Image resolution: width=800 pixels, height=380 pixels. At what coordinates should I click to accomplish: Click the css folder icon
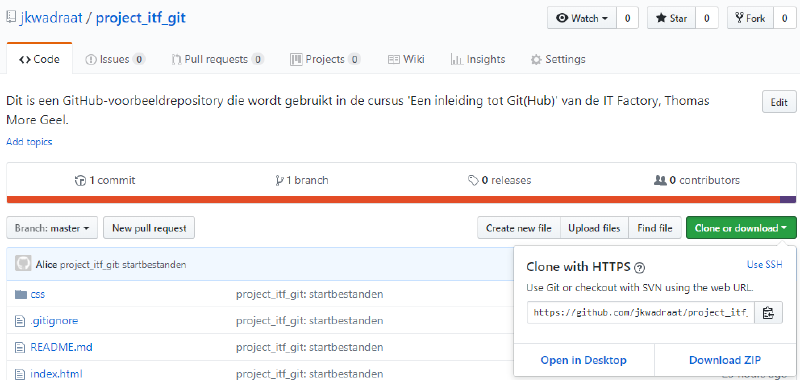[x=20, y=294]
